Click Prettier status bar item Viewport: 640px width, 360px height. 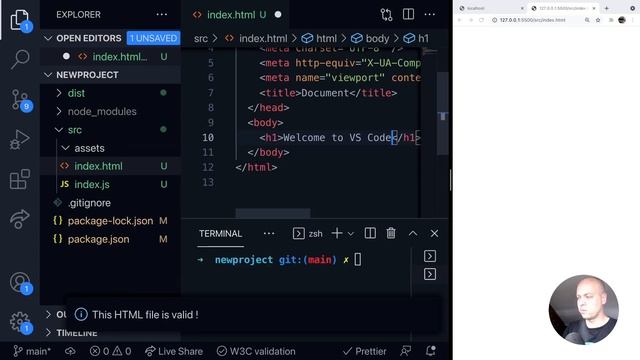click(364, 351)
